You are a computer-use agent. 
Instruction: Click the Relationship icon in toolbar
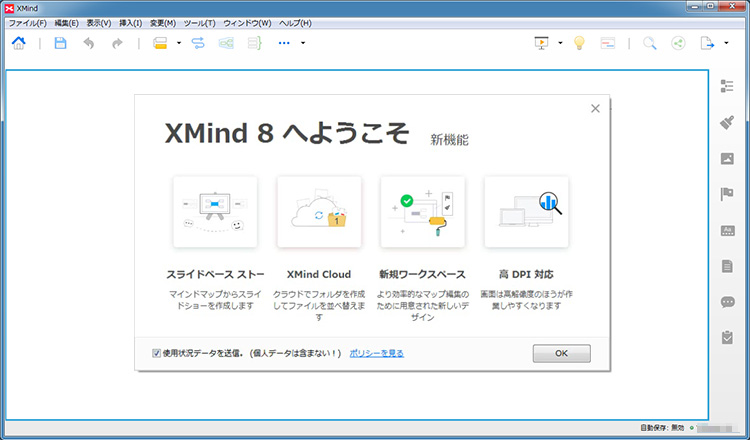click(x=198, y=43)
